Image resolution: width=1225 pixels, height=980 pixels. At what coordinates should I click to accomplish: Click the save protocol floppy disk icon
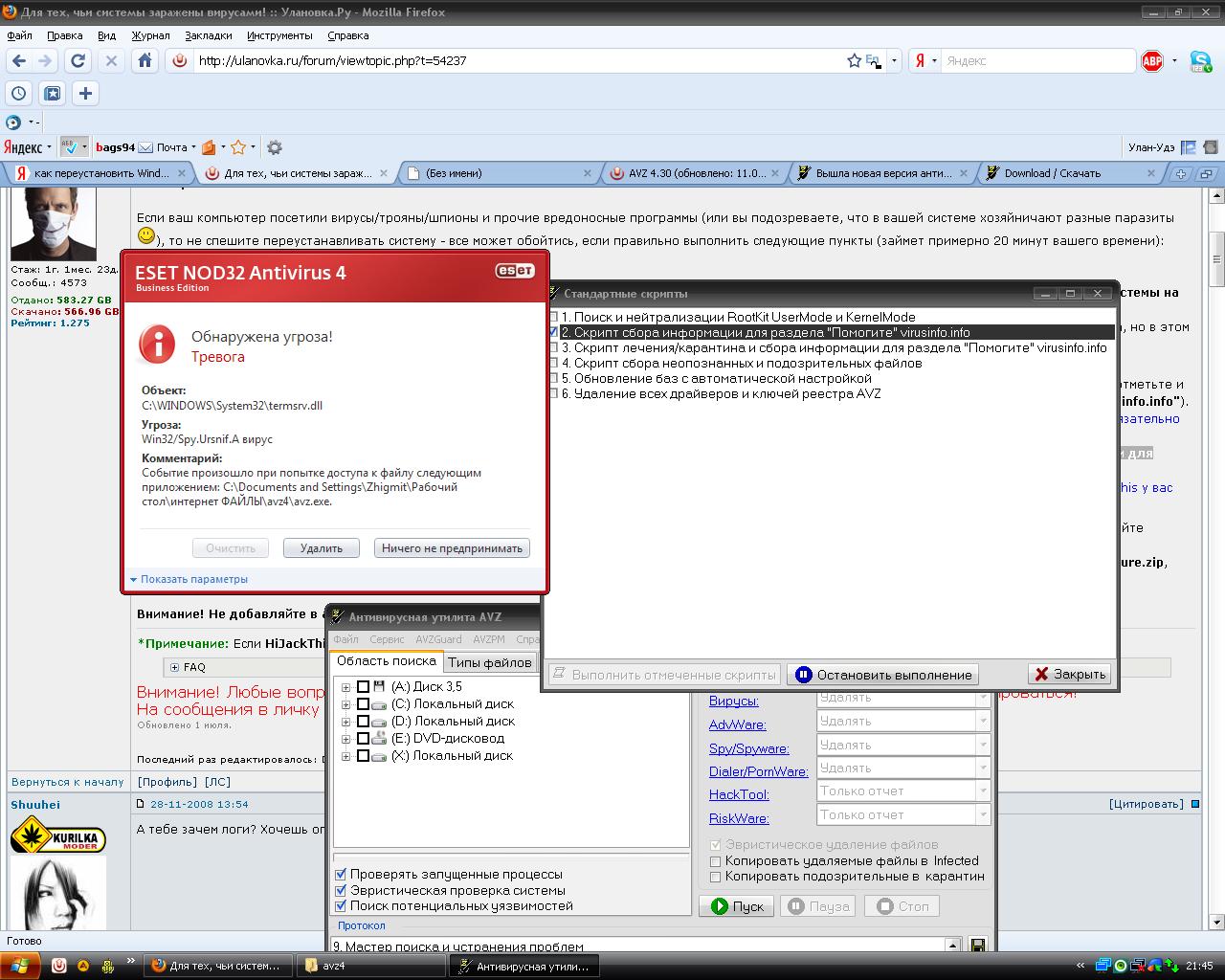point(978,946)
